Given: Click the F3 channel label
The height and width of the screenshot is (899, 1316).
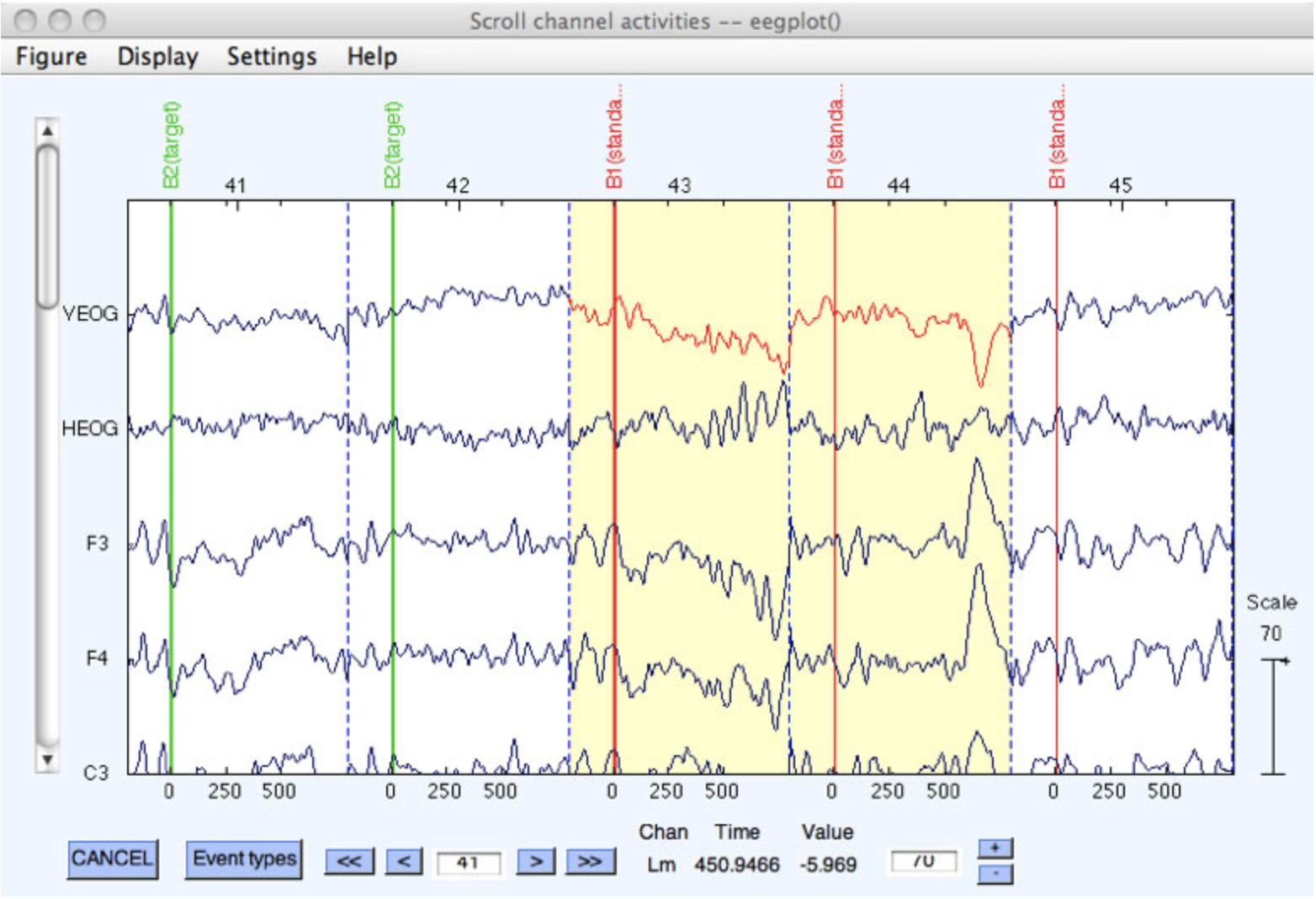Looking at the screenshot, I should pyautogui.click(x=98, y=544).
